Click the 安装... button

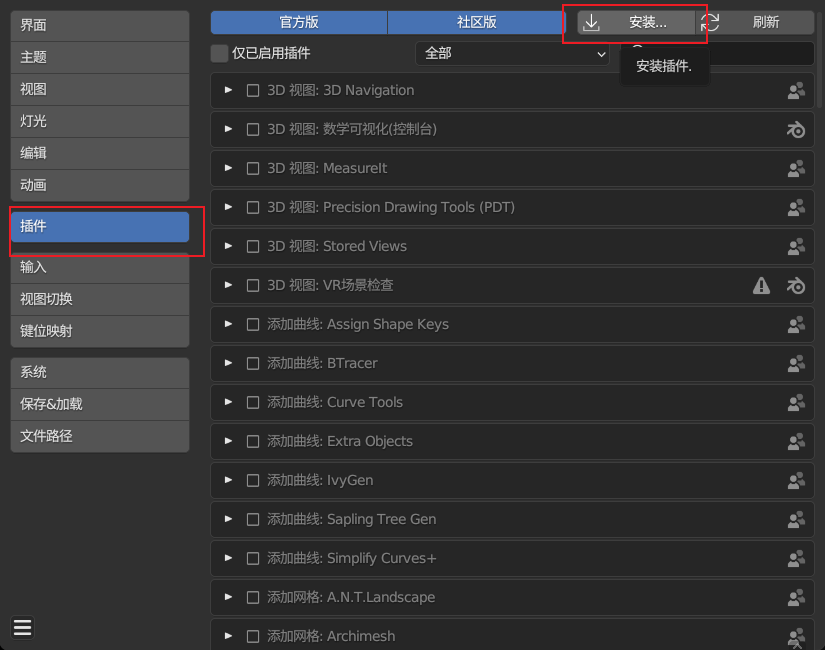(636, 23)
